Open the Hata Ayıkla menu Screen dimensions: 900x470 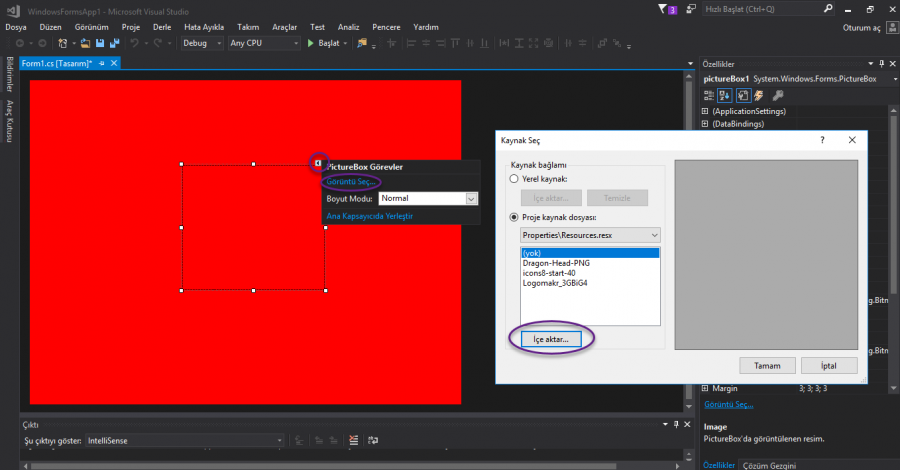coord(204,27)
